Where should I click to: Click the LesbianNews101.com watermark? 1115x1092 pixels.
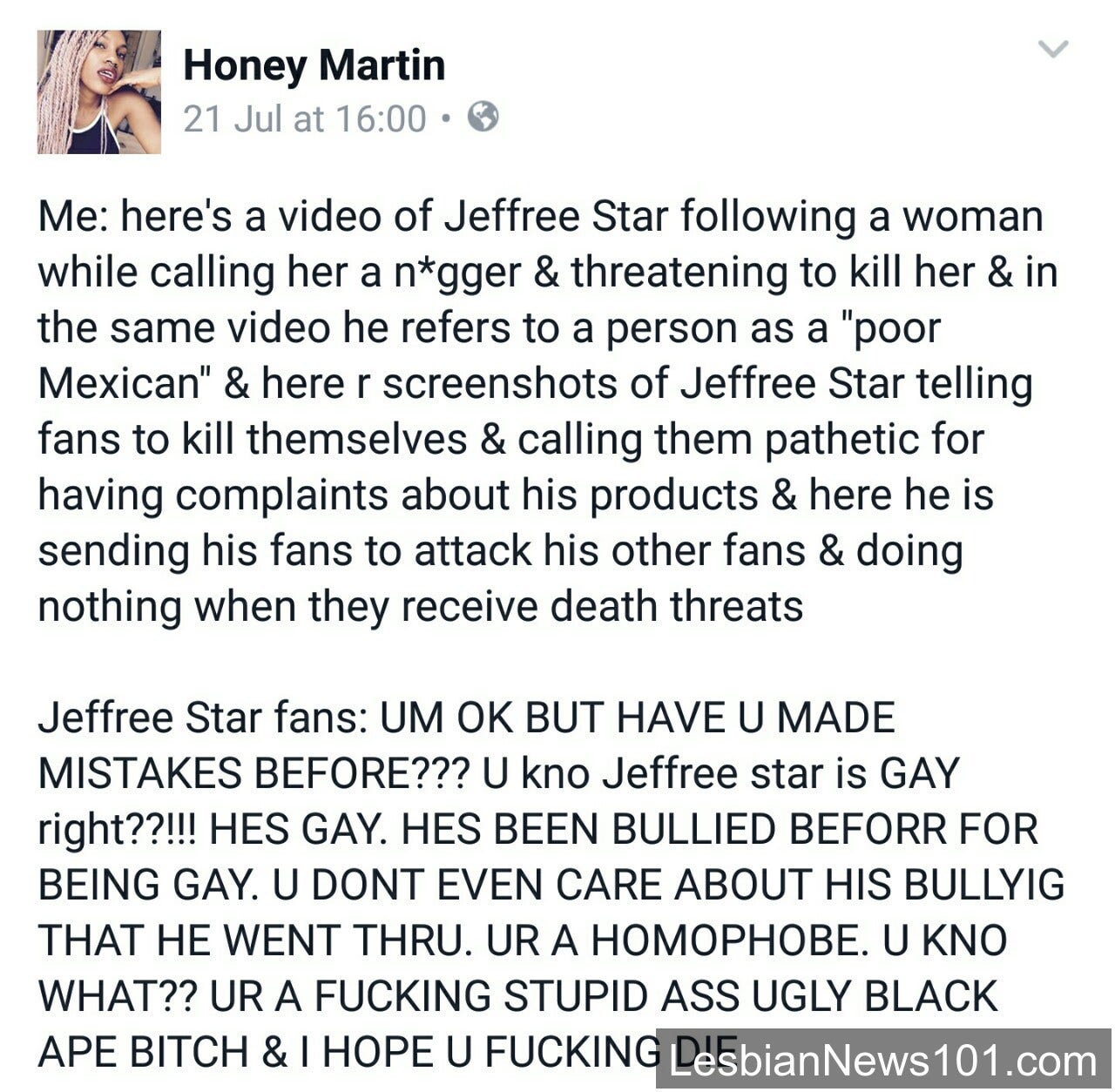[884, 1060]
